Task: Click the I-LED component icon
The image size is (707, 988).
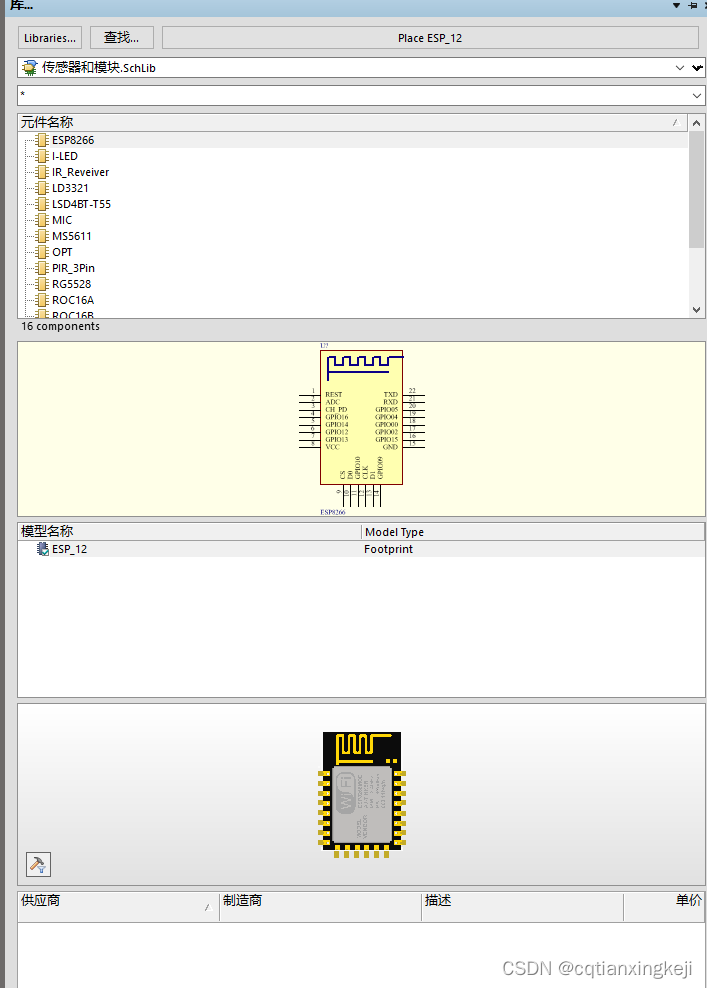Action: tap(42, 156)
